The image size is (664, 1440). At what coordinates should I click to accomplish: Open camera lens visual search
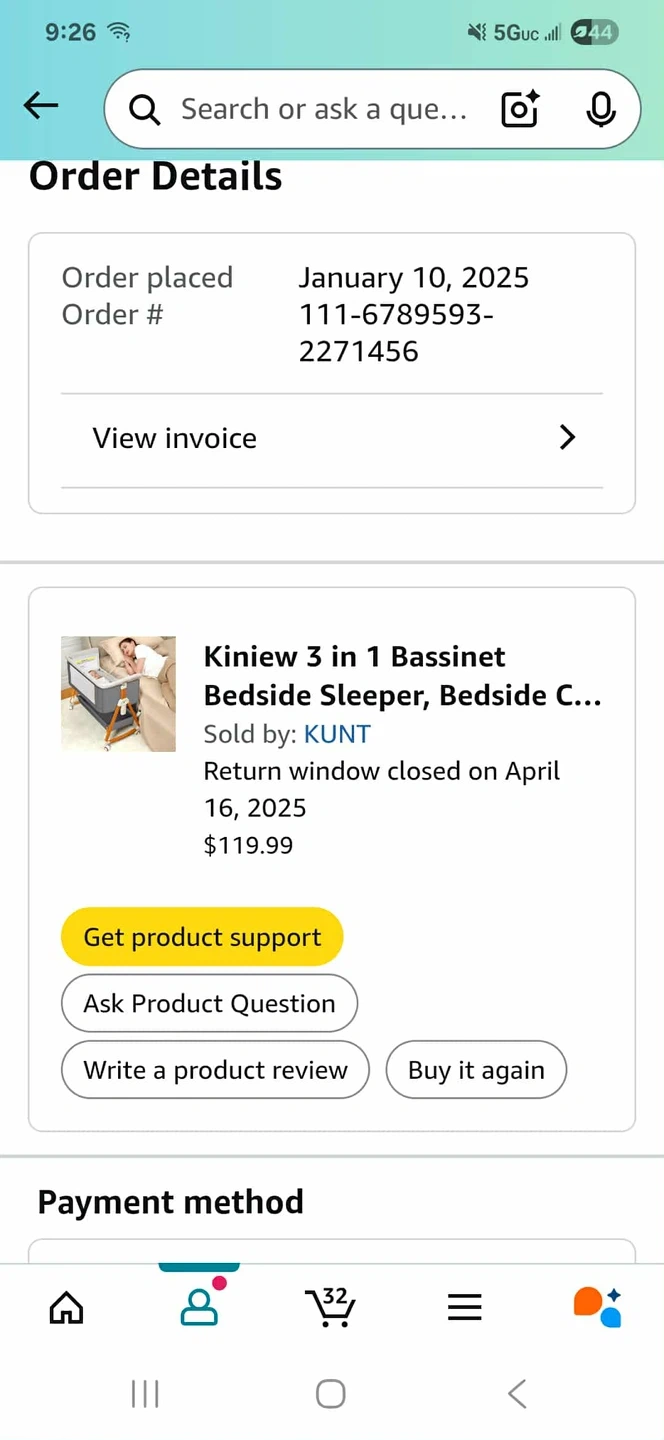pyautogui.click(x=520, y=109)
